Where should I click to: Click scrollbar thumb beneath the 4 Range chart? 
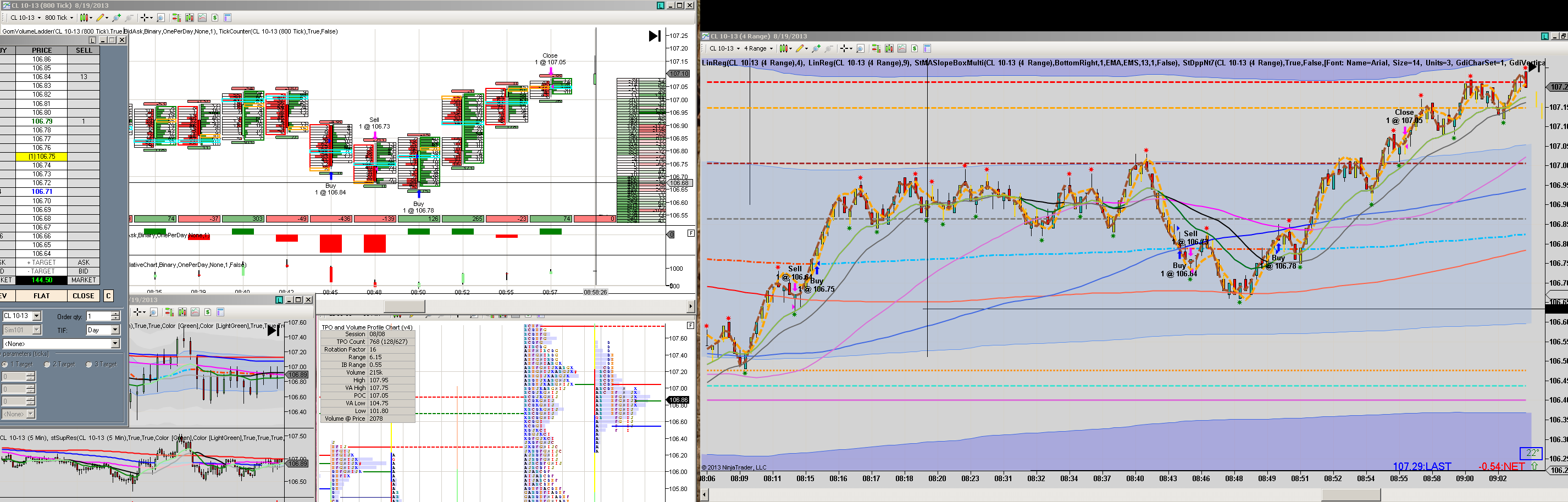pyautogui.click(x=1351, y=495)
